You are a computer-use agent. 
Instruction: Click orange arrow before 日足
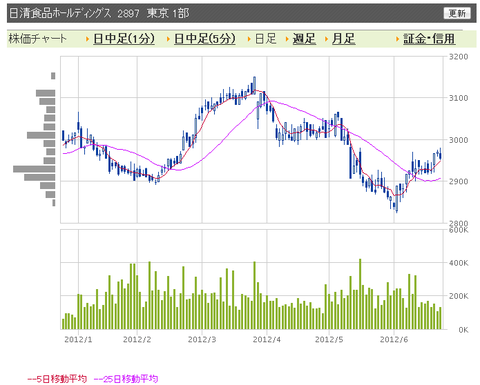249,39
